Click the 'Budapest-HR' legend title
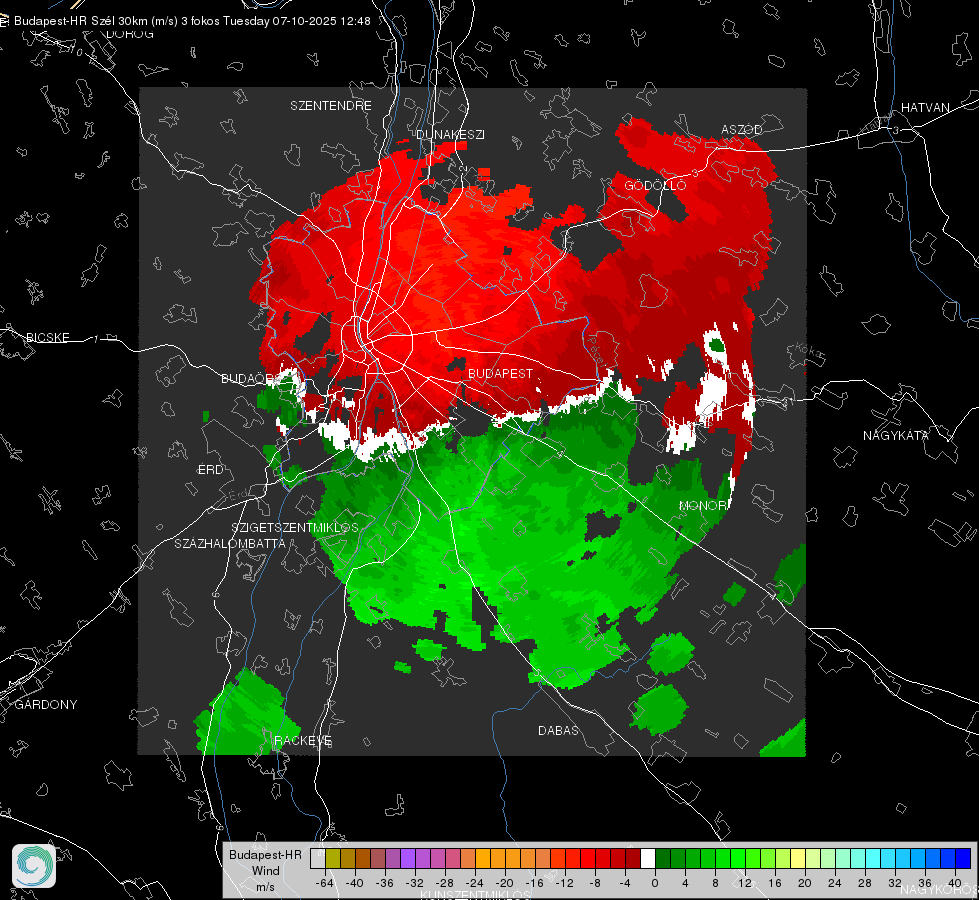This screenshot has height=900, width=979. [x=265, y=855]
